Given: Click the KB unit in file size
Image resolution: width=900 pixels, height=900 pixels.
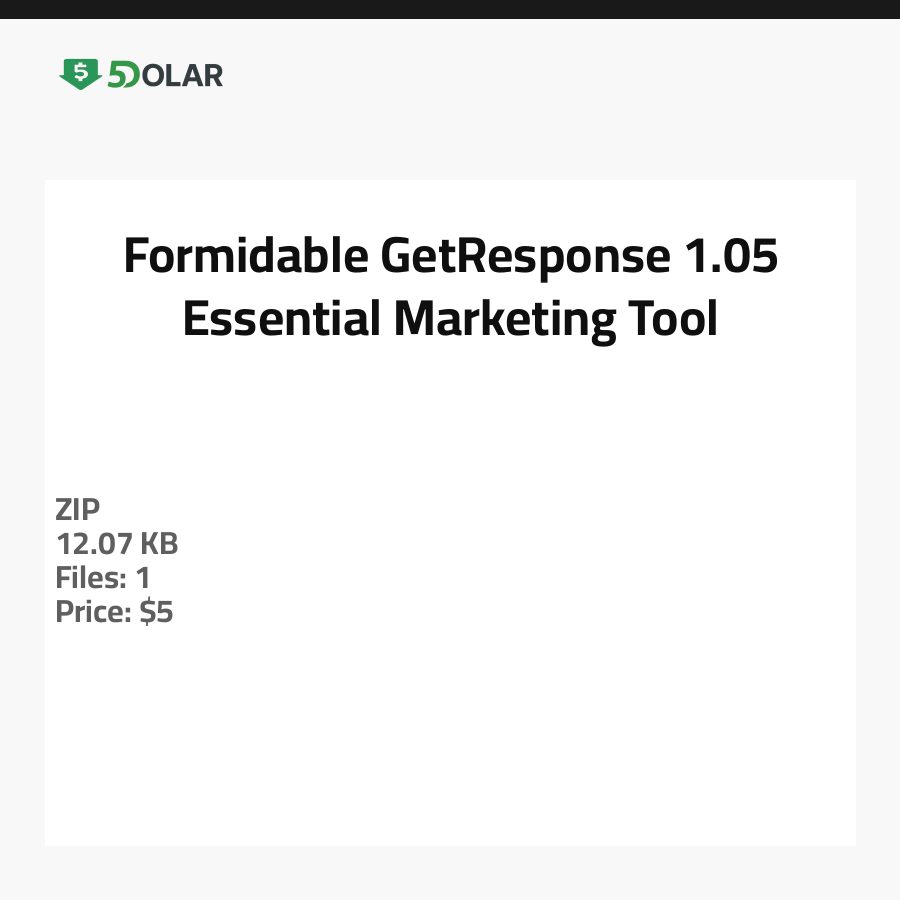Looking at the screenshot, I should 158,544.
